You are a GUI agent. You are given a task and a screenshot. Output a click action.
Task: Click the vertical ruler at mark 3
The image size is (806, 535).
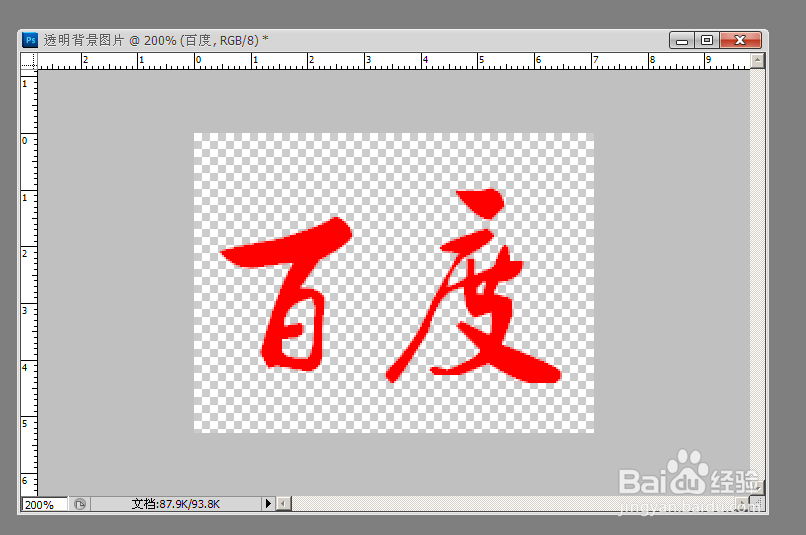(25, 310)
